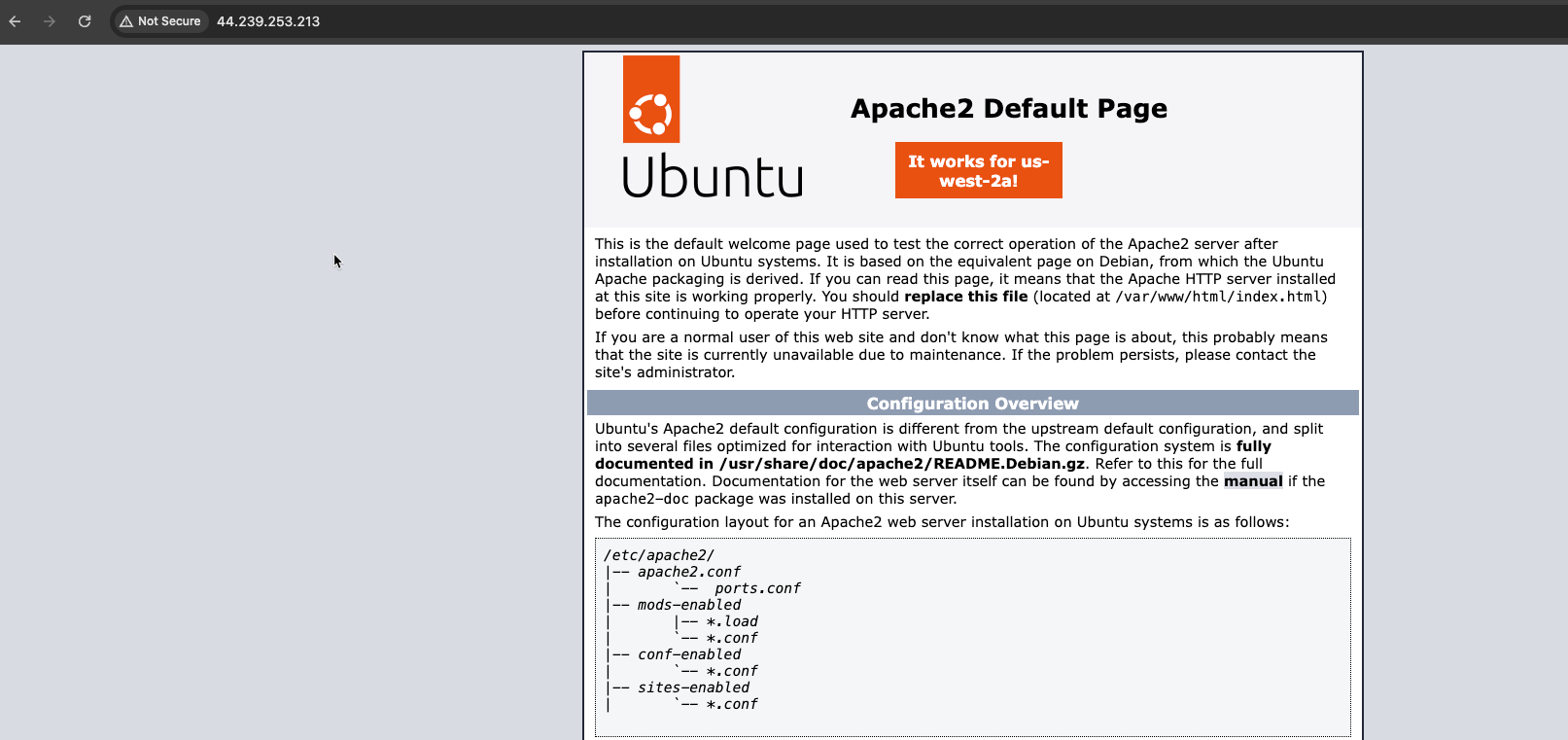The width and height of the screenshot is (1568, 740).
Task: Click the Configuration Overview section header
Action: pos(973,404)
